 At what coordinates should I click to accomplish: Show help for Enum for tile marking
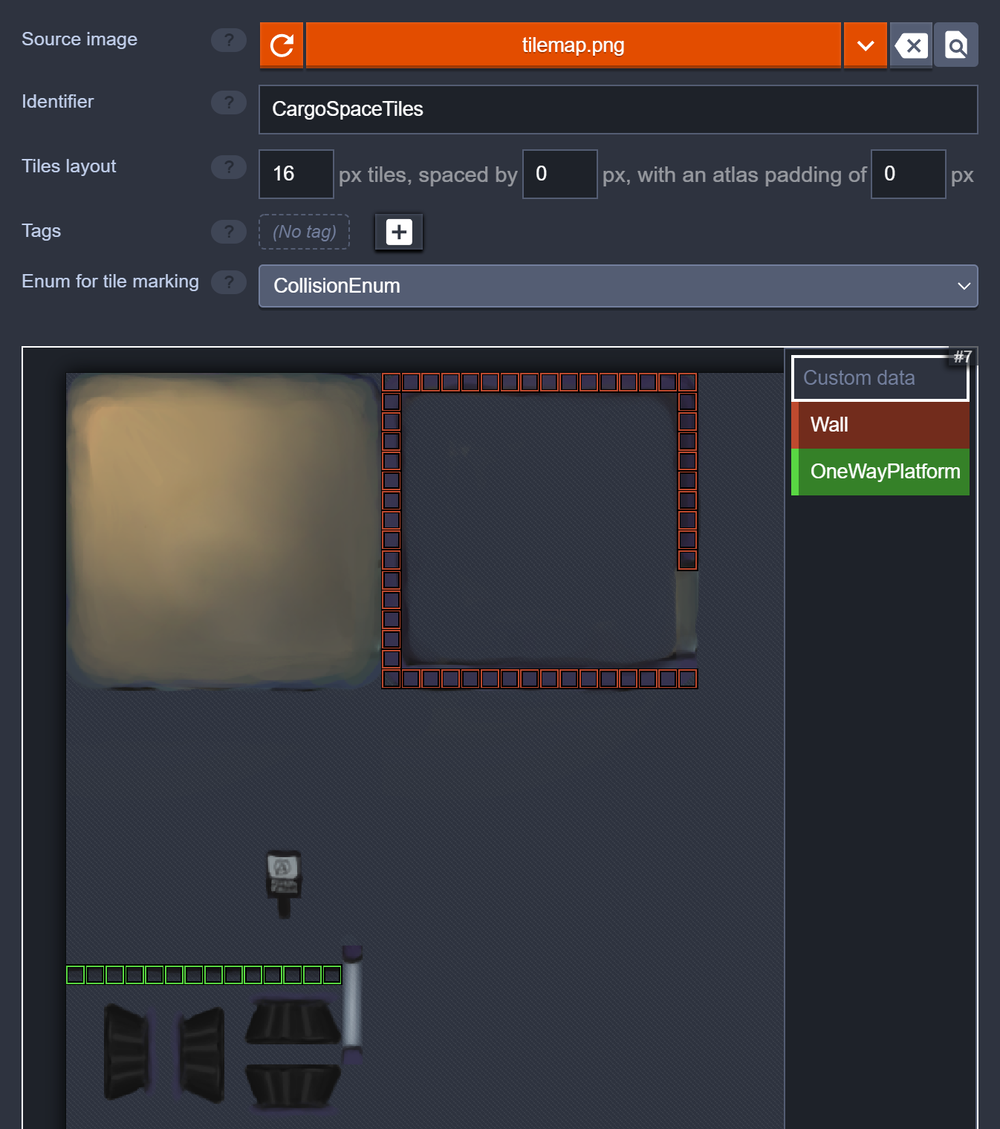(228, 282)
